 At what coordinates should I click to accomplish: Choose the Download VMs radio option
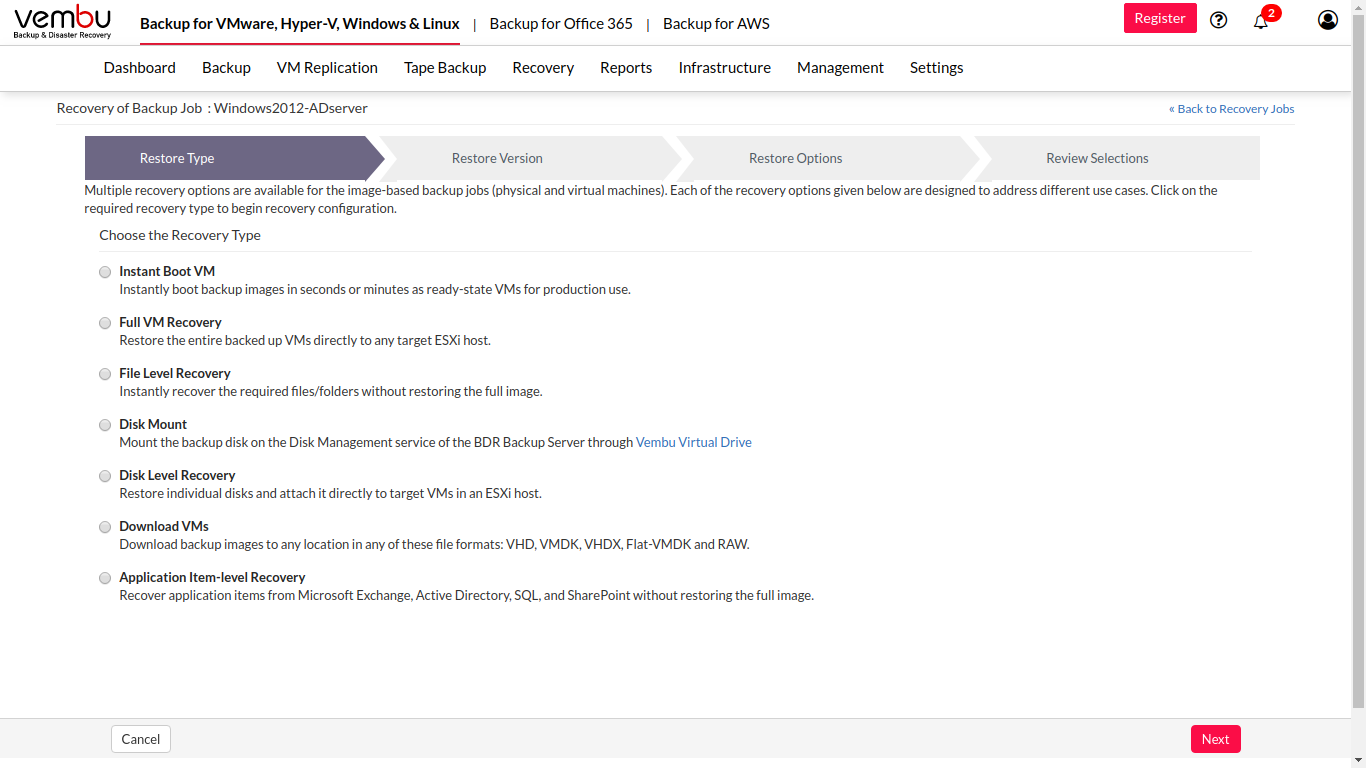[x=105, y=527]
